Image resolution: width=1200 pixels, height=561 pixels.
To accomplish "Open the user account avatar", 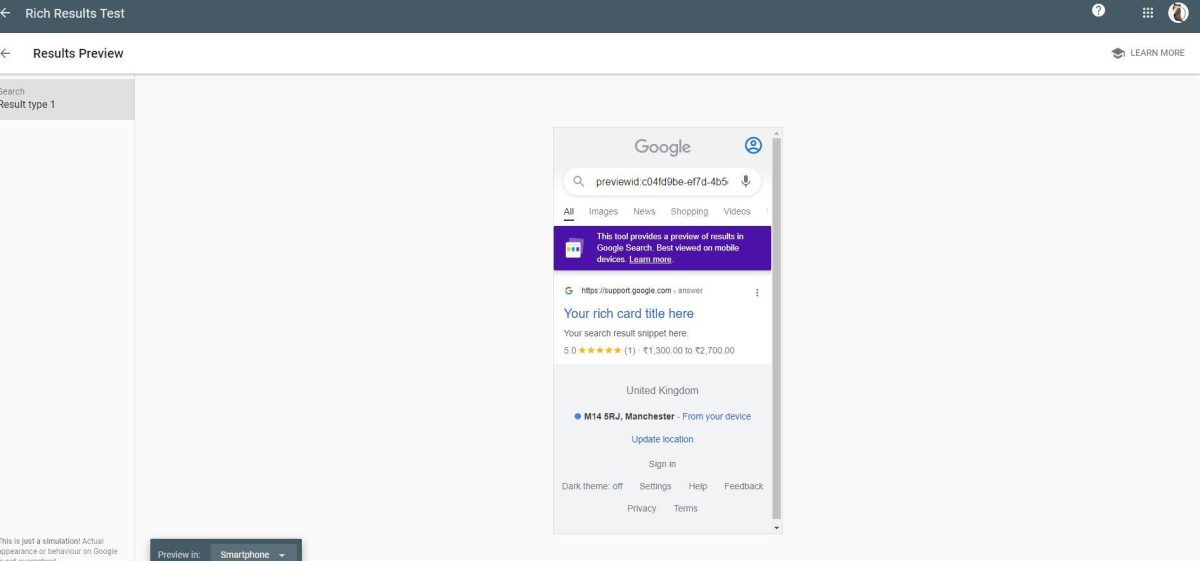I will [1178, 12].
